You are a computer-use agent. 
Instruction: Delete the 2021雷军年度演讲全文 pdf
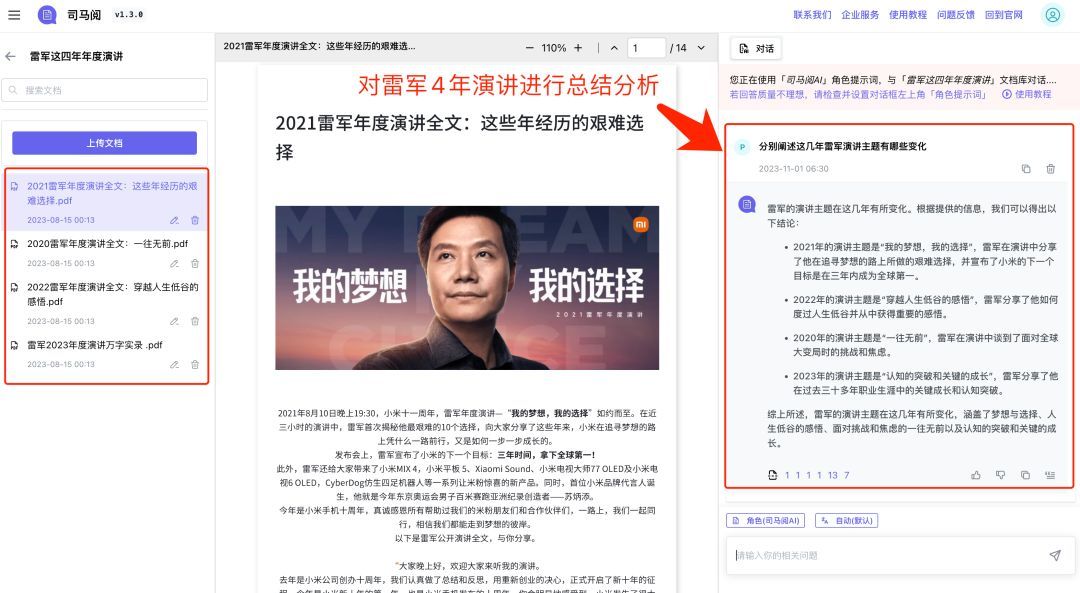(195, 220)
